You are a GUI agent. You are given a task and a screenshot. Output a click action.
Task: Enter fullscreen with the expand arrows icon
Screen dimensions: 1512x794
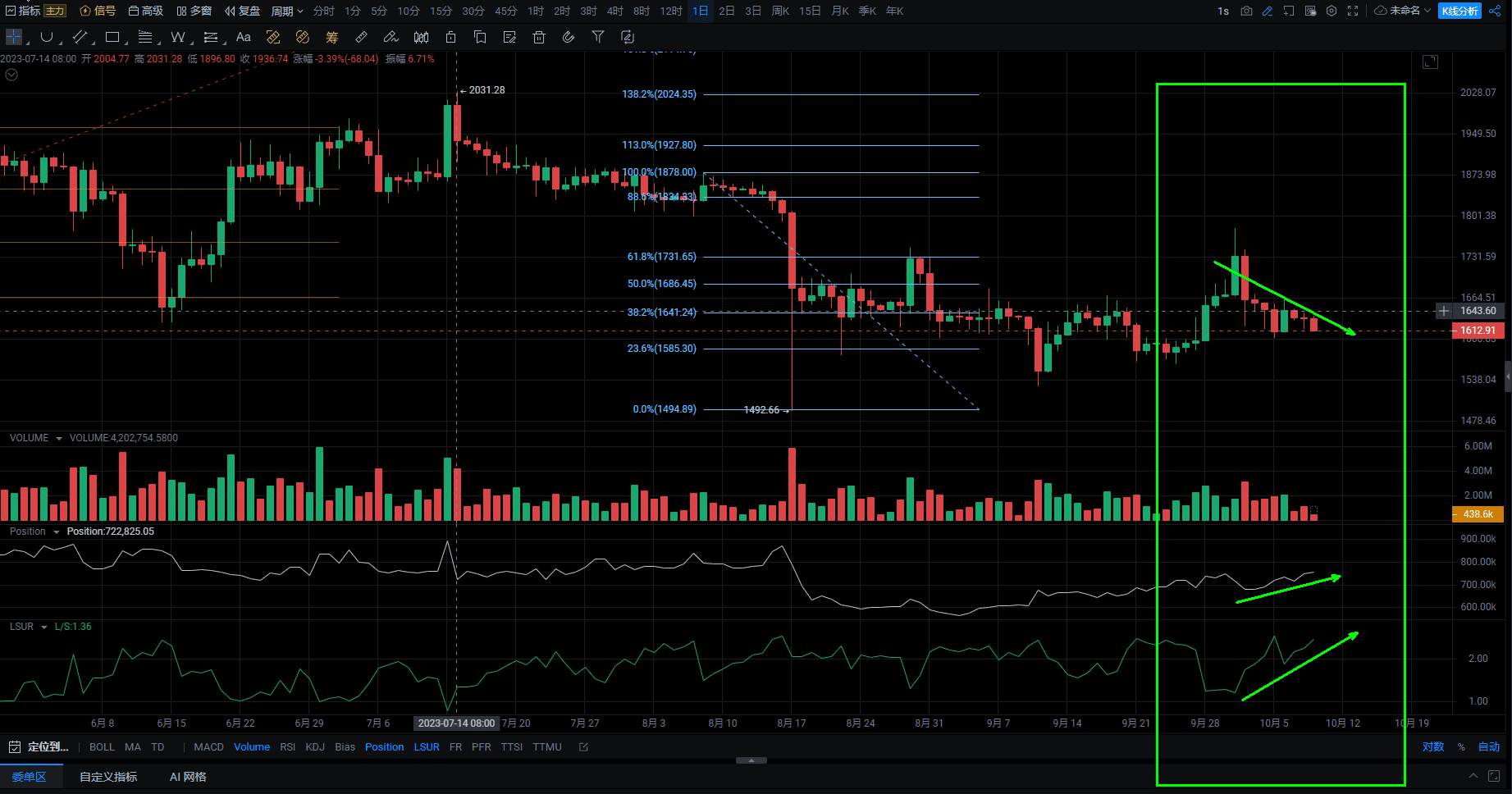pos(1353,11)
